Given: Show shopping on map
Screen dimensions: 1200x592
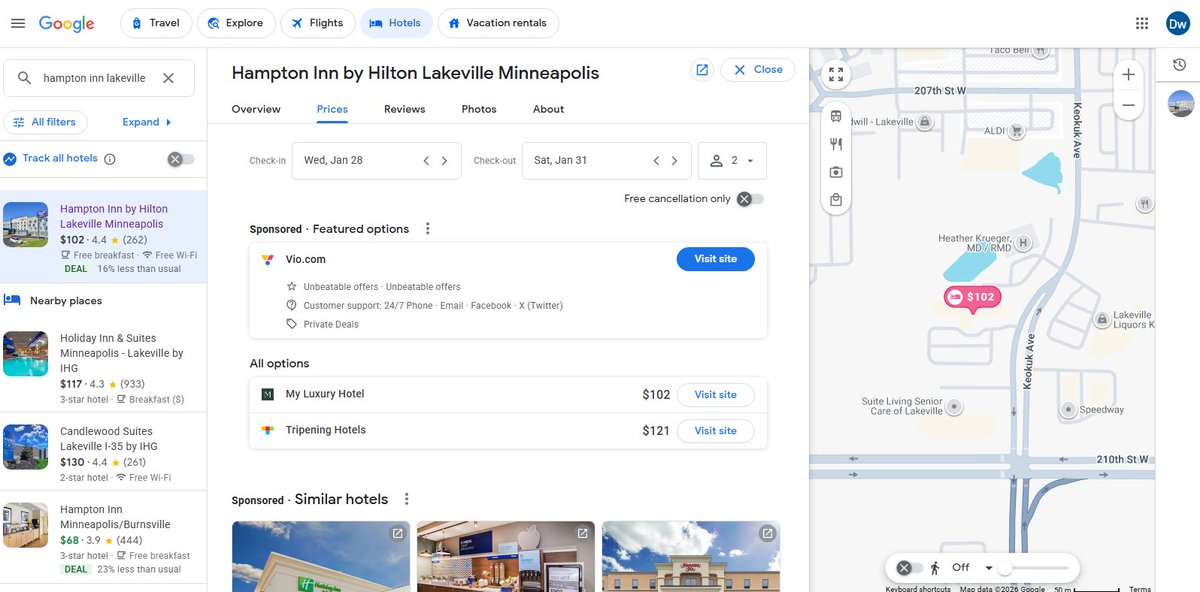Looking at the screenshot, I should point(836,200).
